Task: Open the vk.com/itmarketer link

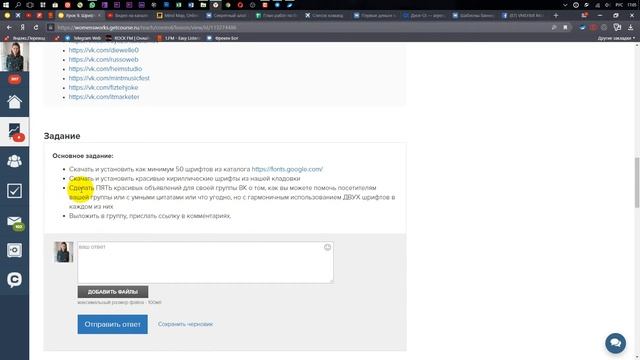Action: click(x=104, y=97)
